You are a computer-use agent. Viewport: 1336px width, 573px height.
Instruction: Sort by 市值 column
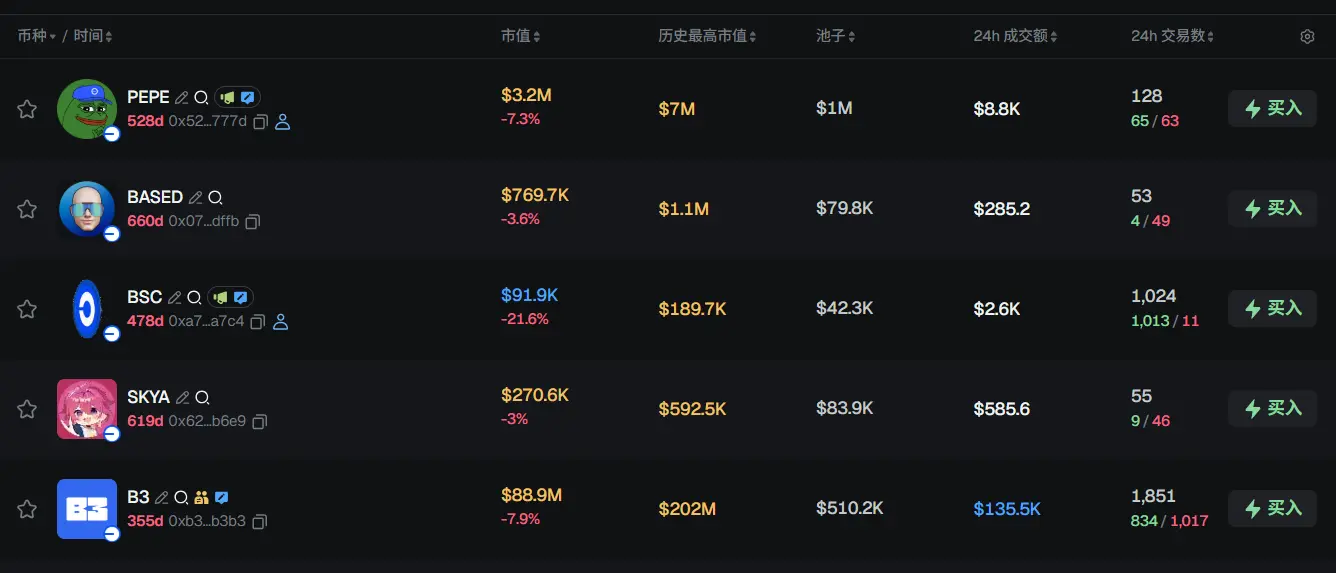point(520,36)
